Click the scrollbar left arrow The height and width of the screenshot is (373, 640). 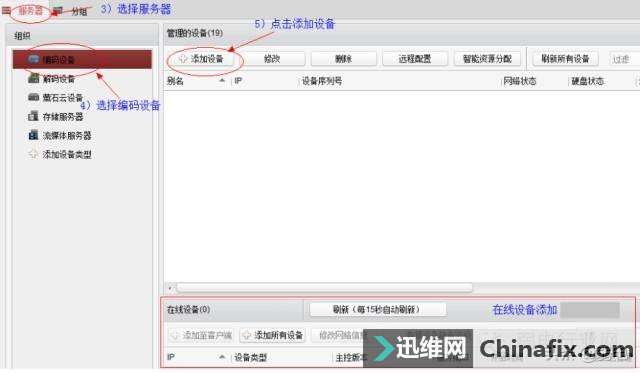(x=170, y=288)
